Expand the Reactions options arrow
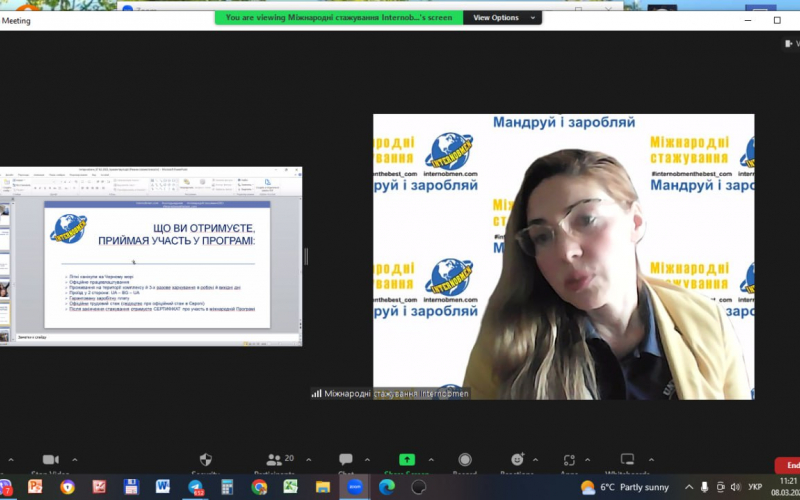The width and height of the screenshot is (800, 500). pyautogui.click(x=535, y=460)
